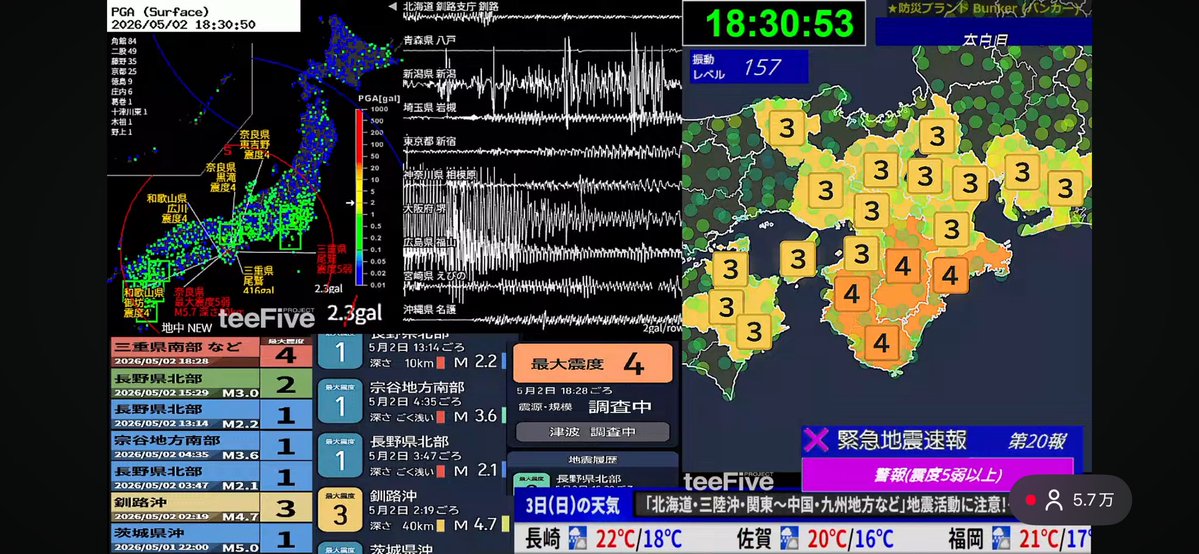Select the 長野県北部 M3.0 row
Viewport: 1199px width, 554px height.
point(212,383)
